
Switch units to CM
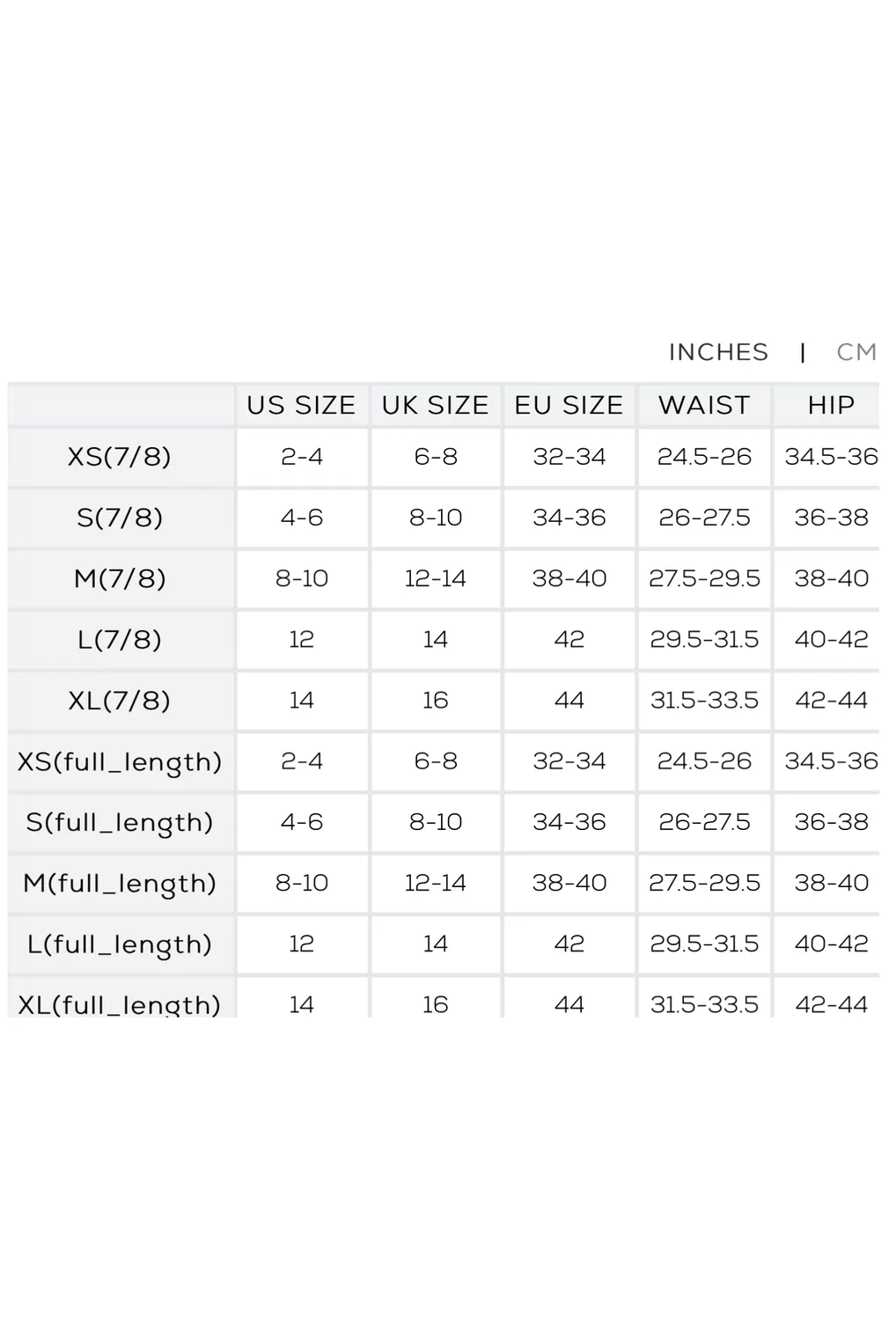pyautogui.click(x=856, y=352)
